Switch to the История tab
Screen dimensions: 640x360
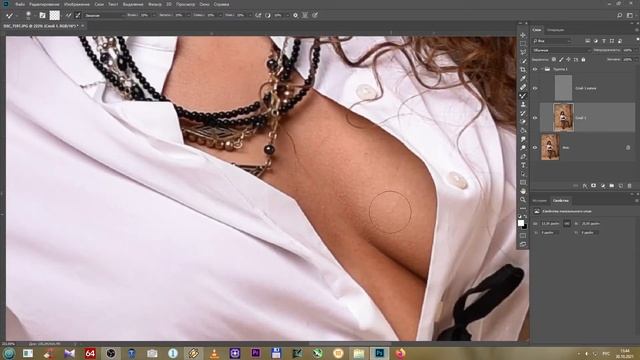coord(539,200)
